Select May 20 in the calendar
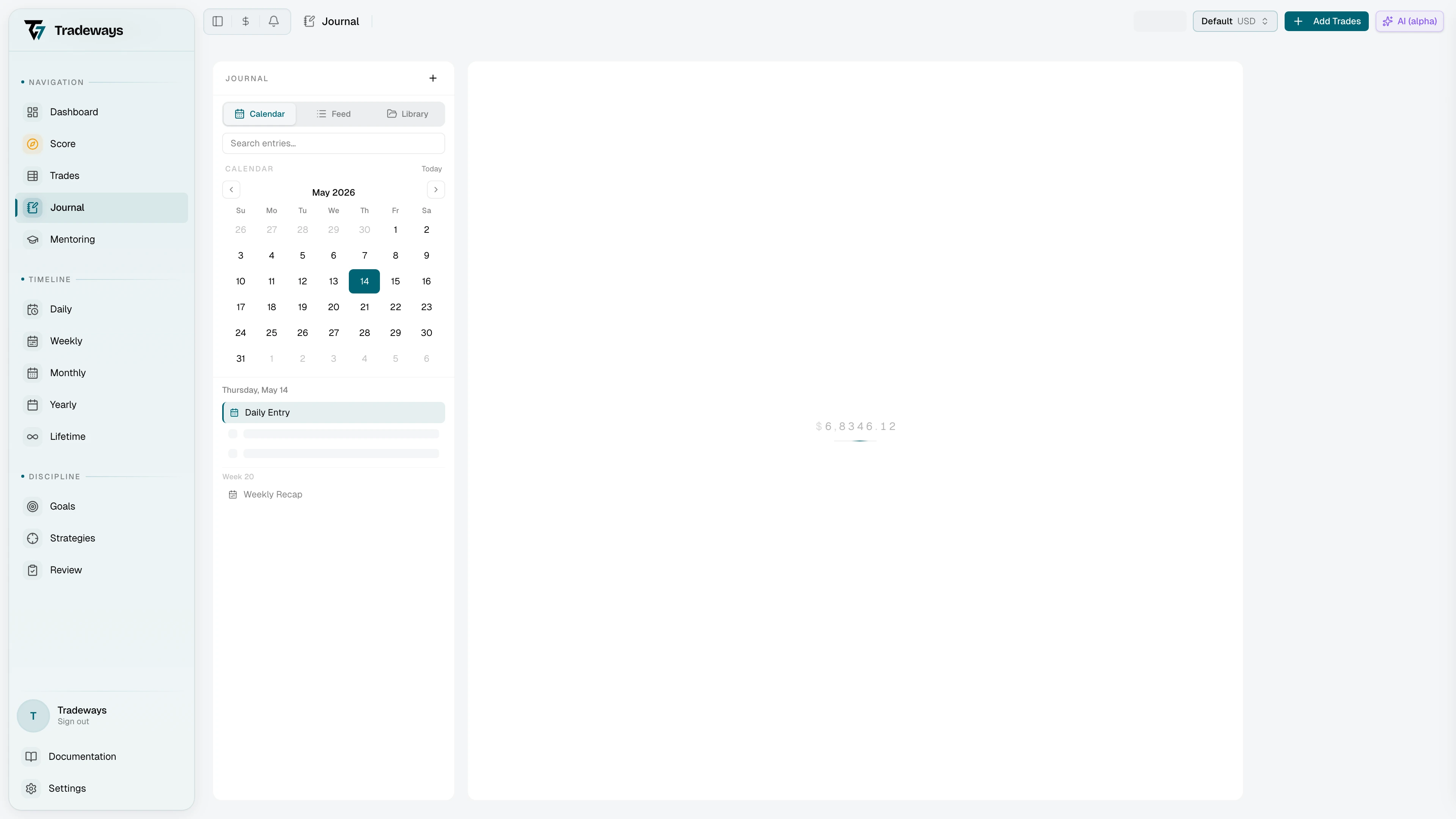 click(334, 308)
